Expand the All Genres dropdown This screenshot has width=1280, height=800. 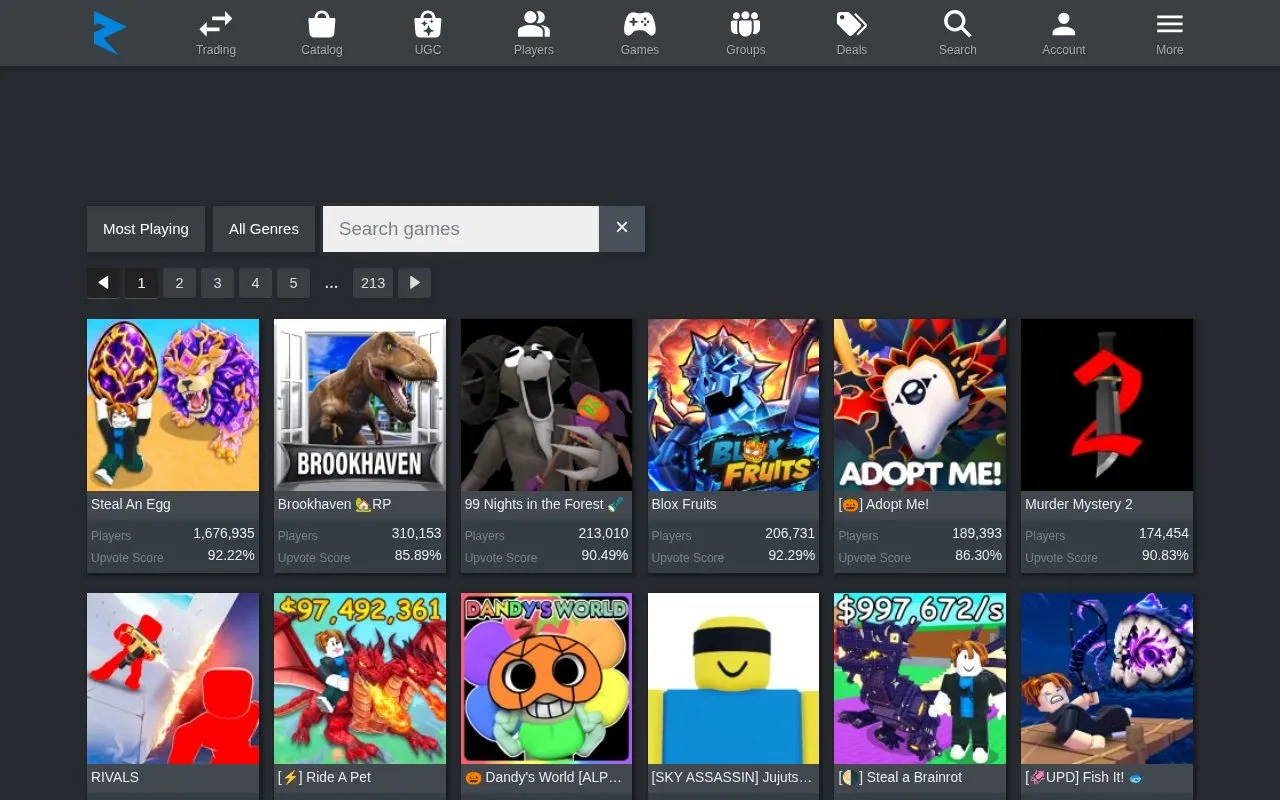[264, 229]
